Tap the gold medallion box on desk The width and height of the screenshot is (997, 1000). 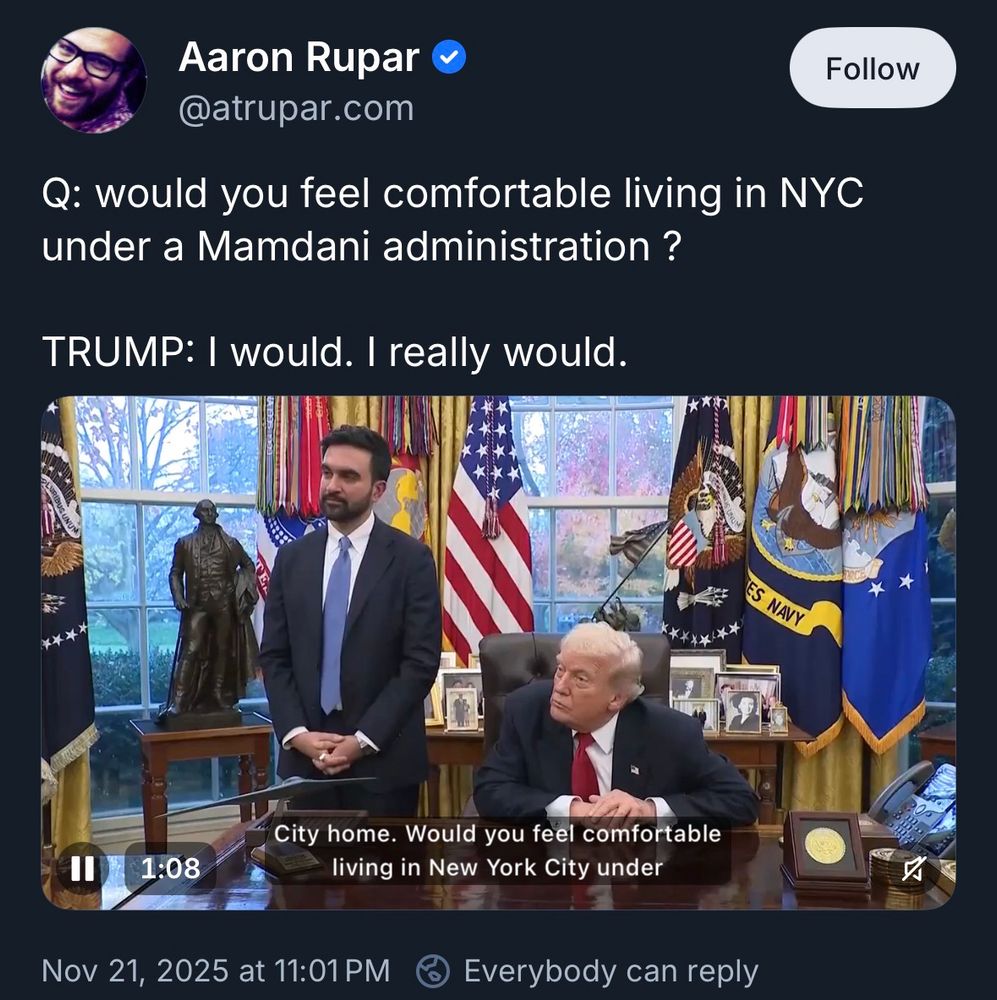pos(825,847)
